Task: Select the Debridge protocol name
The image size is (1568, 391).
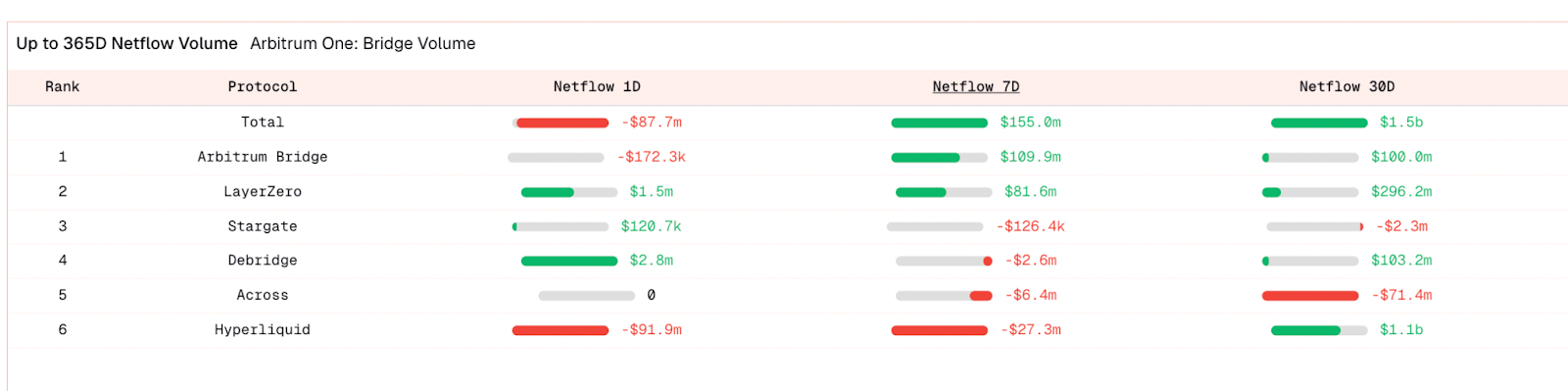Action: tap(262, 260)
